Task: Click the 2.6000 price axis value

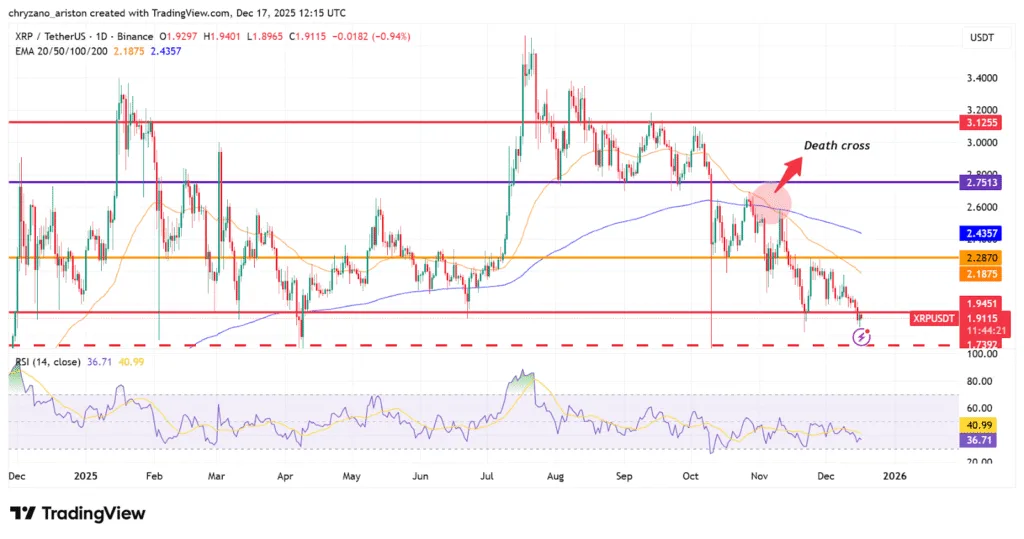Action: [982, 208]
